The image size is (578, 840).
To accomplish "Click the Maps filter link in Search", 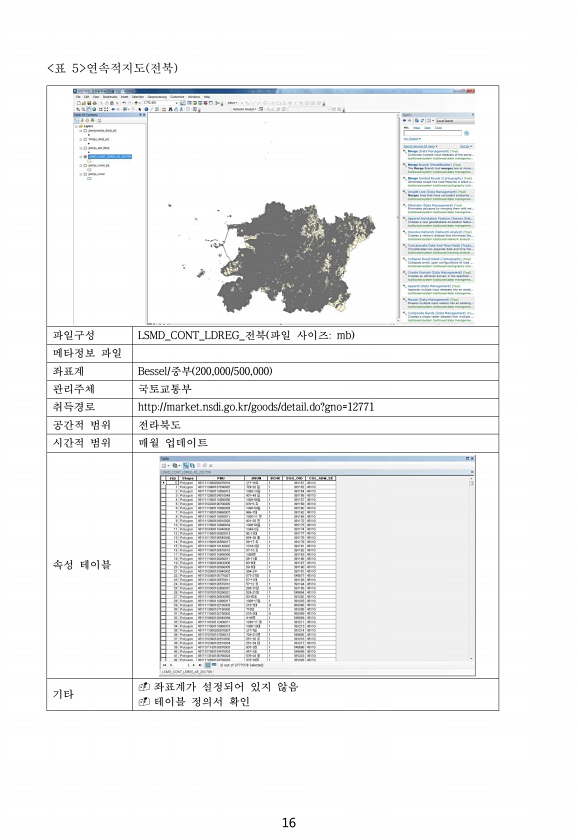I will (417, 128).
